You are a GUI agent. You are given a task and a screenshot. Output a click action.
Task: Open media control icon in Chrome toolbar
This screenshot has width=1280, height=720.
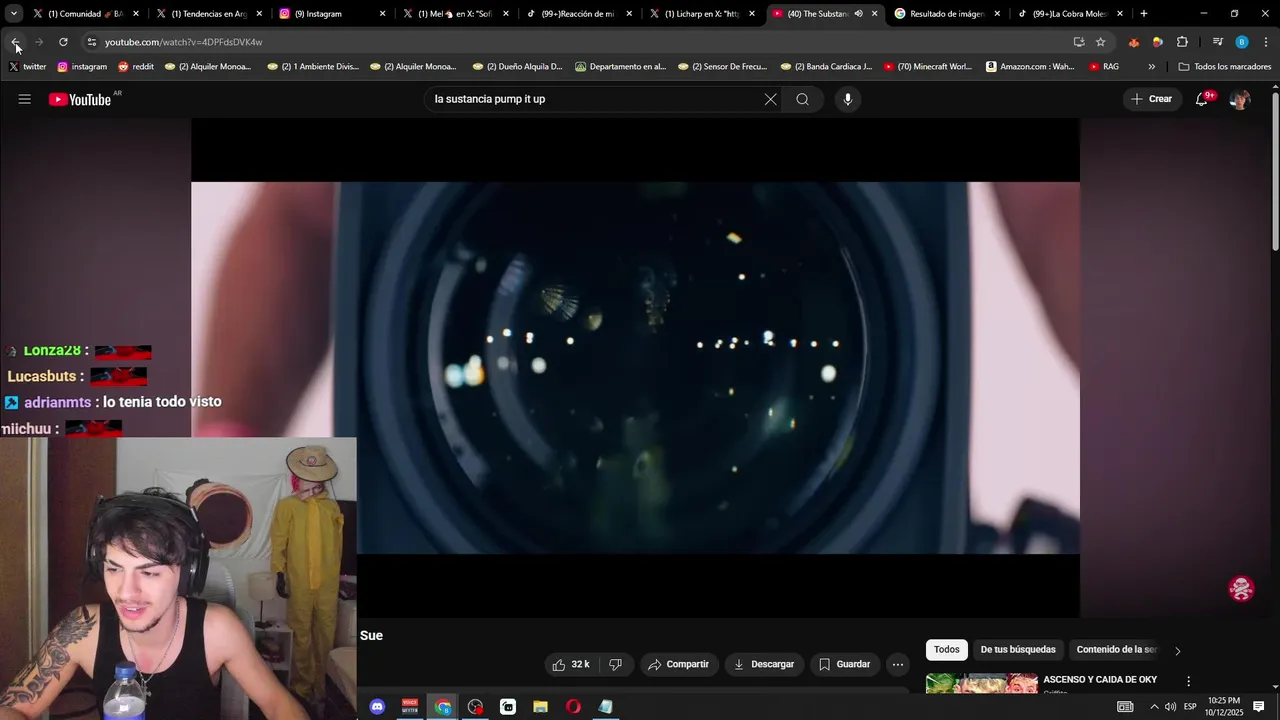tap(1218, 42)
